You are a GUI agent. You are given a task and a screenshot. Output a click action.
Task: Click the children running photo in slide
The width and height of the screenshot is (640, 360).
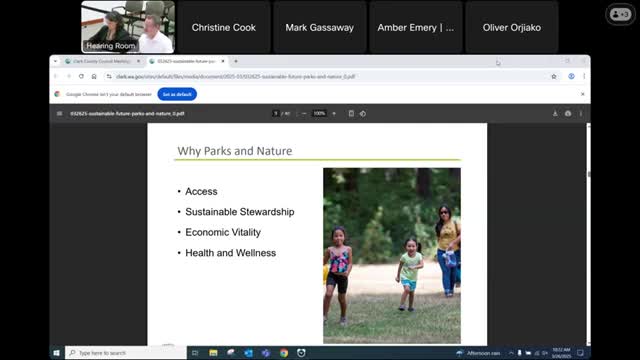click(392, 256)
